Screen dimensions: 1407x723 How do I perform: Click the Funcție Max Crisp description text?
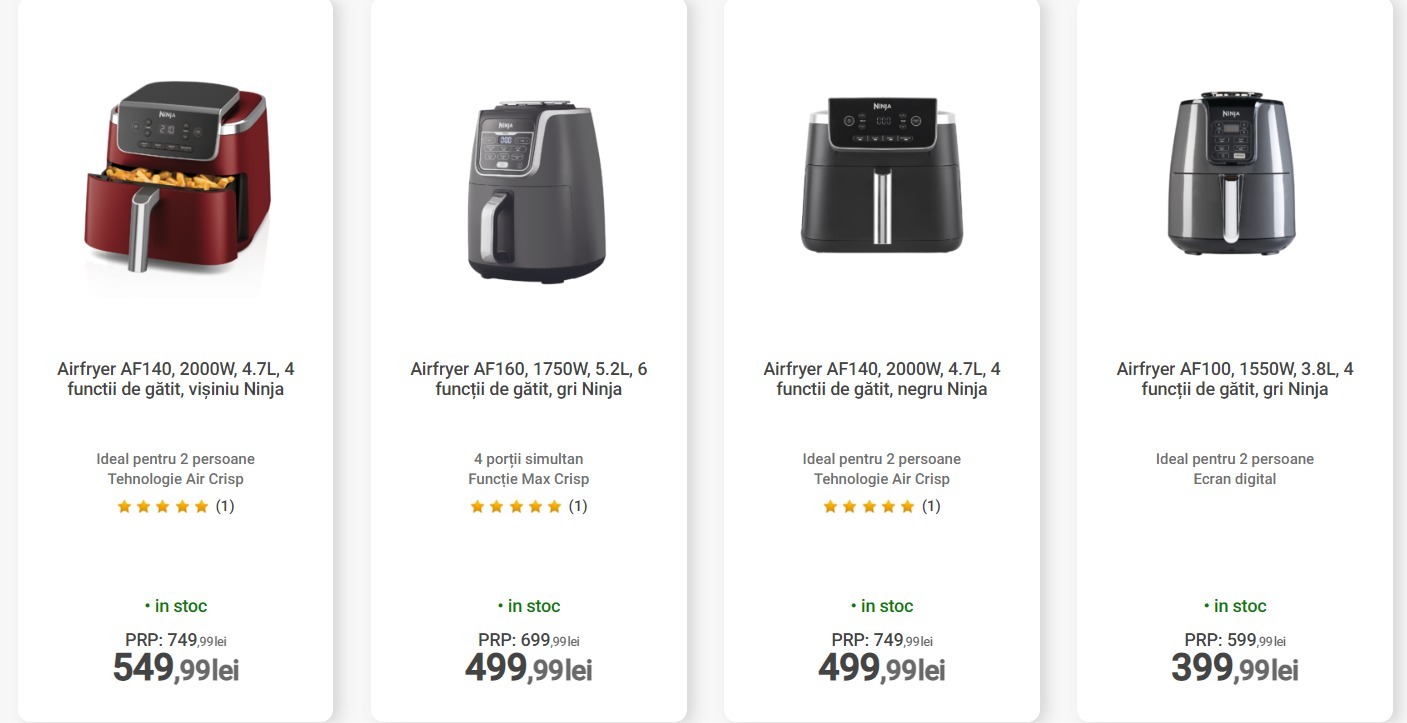529,479
